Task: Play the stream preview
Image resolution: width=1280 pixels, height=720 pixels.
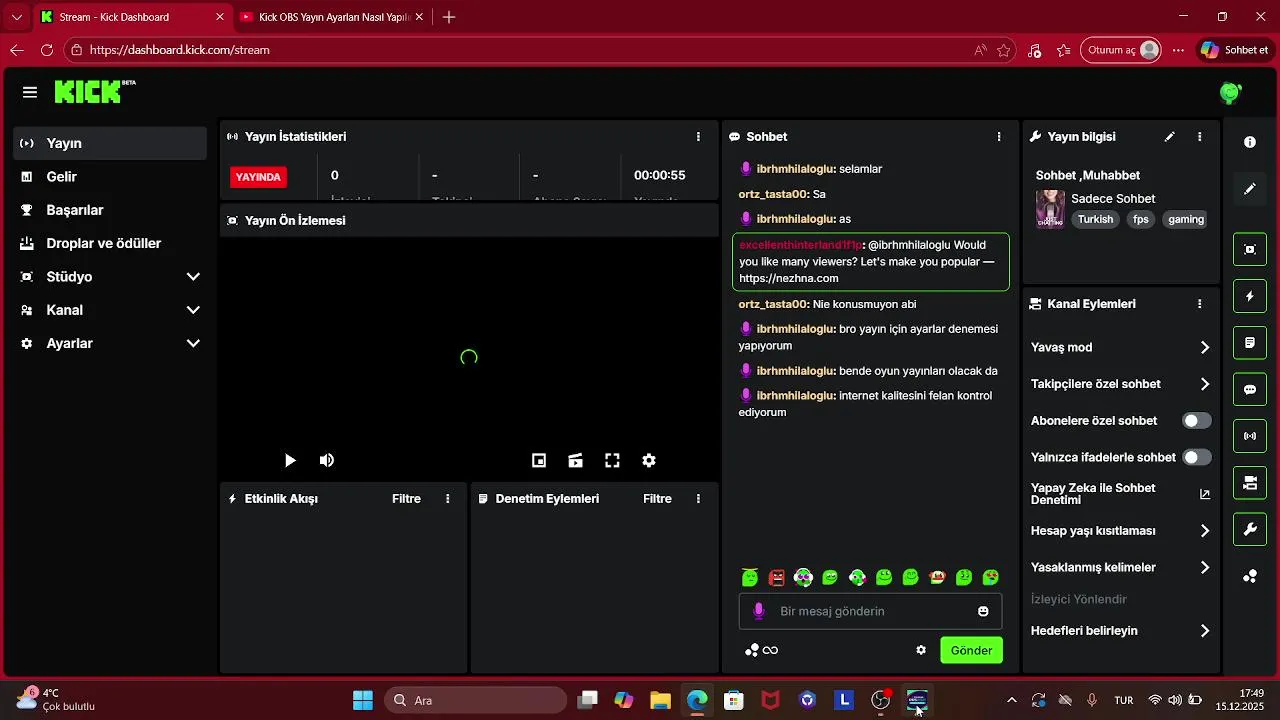Action: (x=290, y=460)
